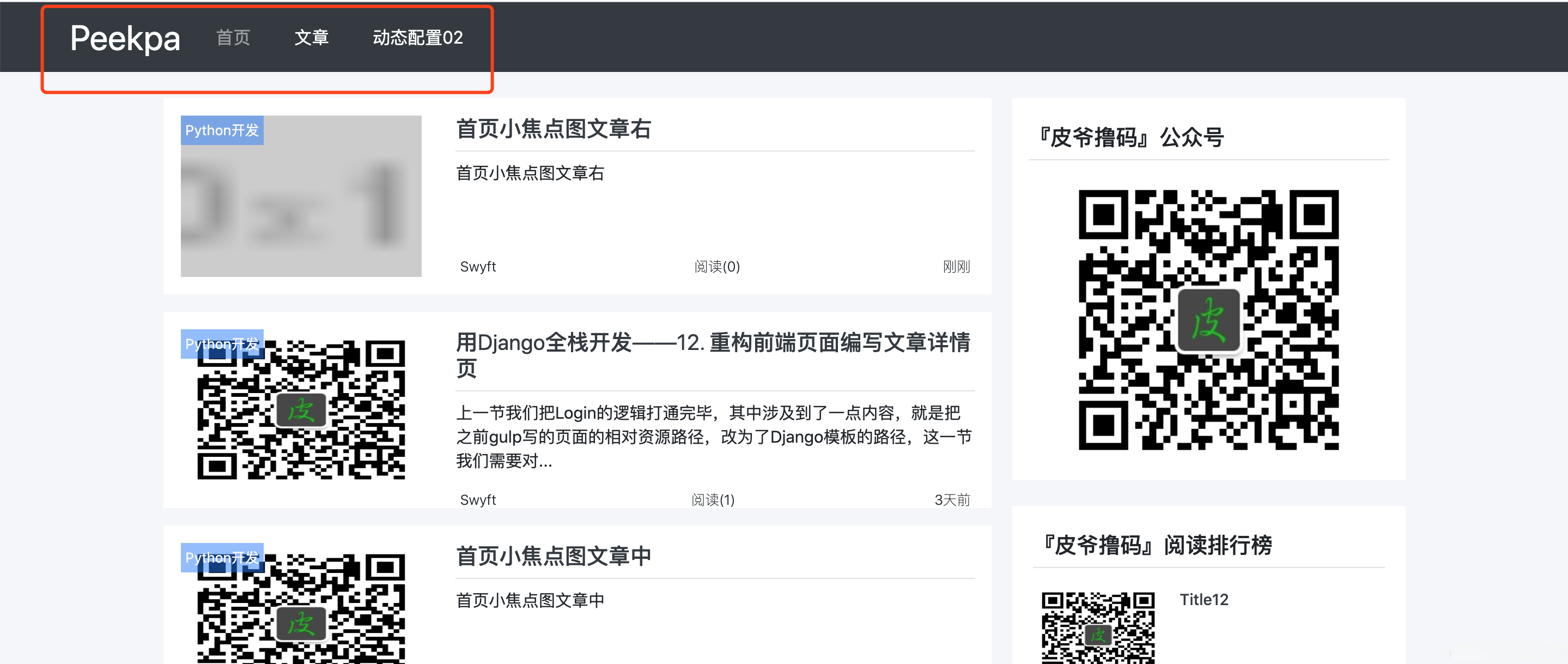Switch to the 文章 navigation tab

[312, 38]
